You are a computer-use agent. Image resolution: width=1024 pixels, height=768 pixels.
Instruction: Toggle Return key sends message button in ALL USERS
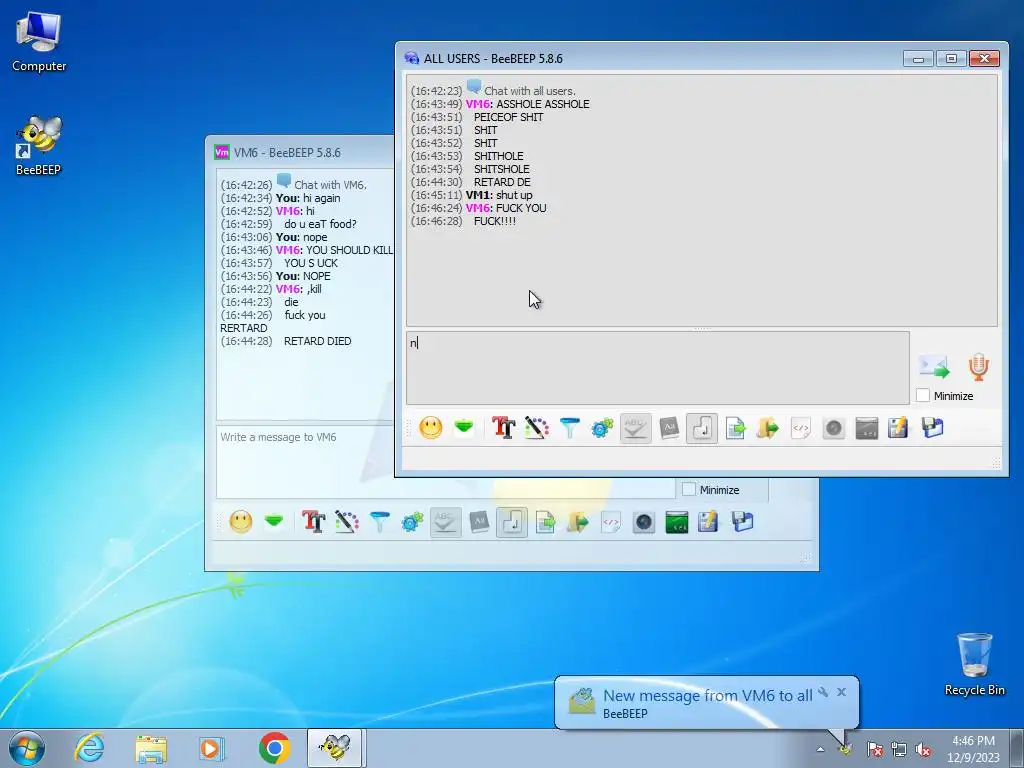click(x=702, y=428)
